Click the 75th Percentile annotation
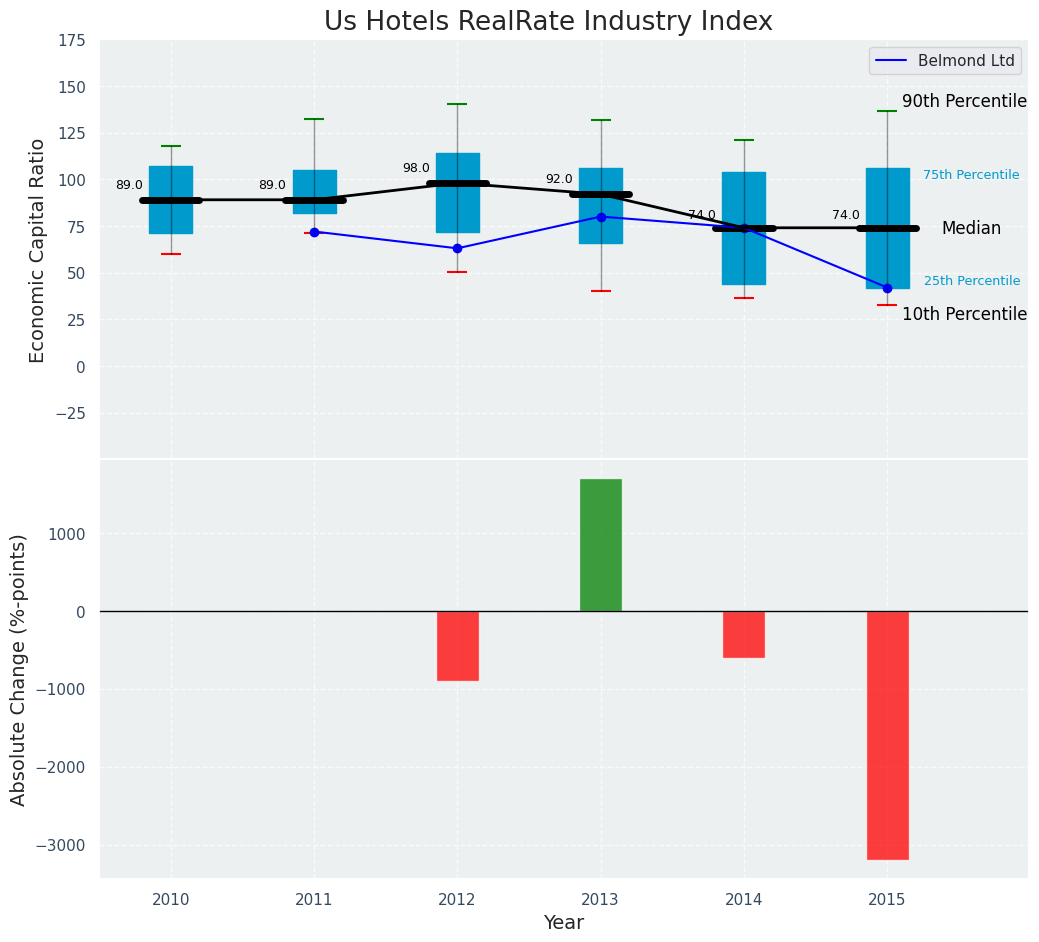Viewport: 1039px width, 942px height. 971,175
